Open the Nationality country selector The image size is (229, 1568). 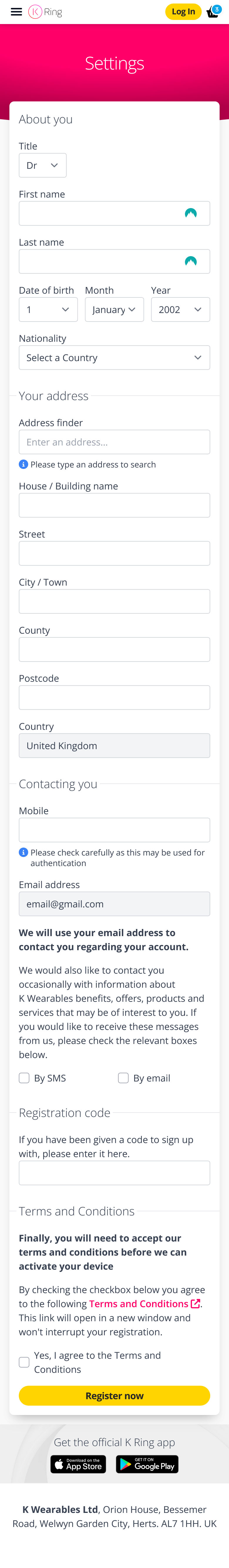coord(114,358)
